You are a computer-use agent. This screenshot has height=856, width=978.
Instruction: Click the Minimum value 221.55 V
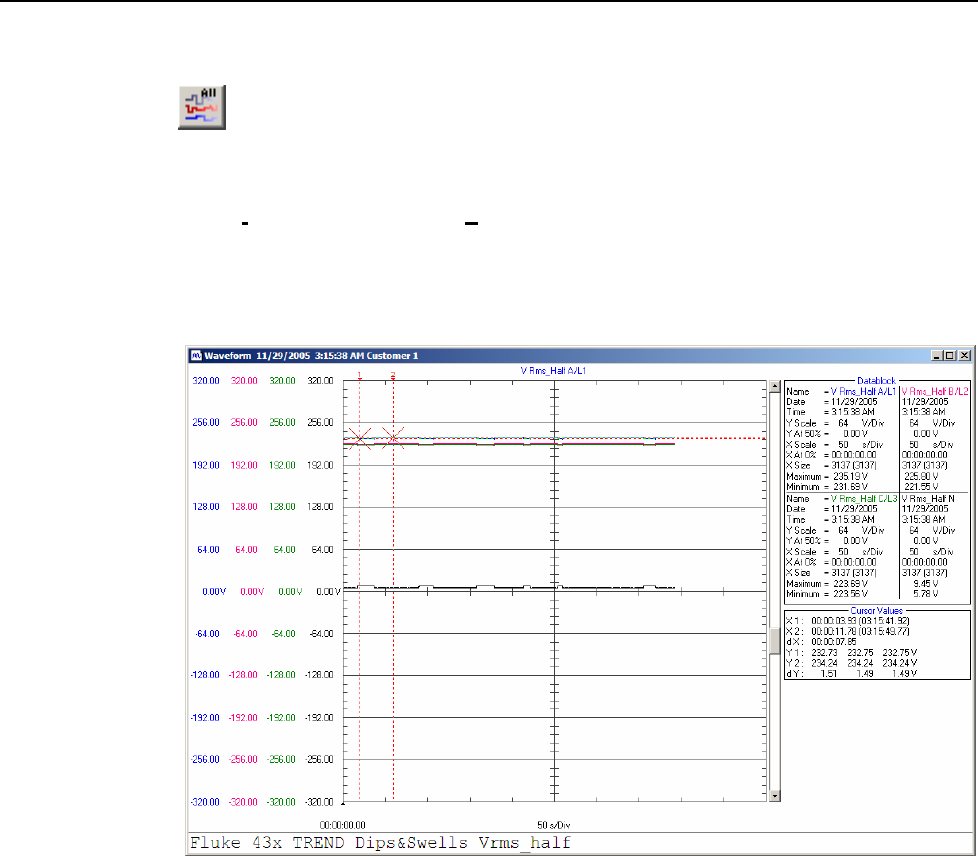[x=921, y=487]
